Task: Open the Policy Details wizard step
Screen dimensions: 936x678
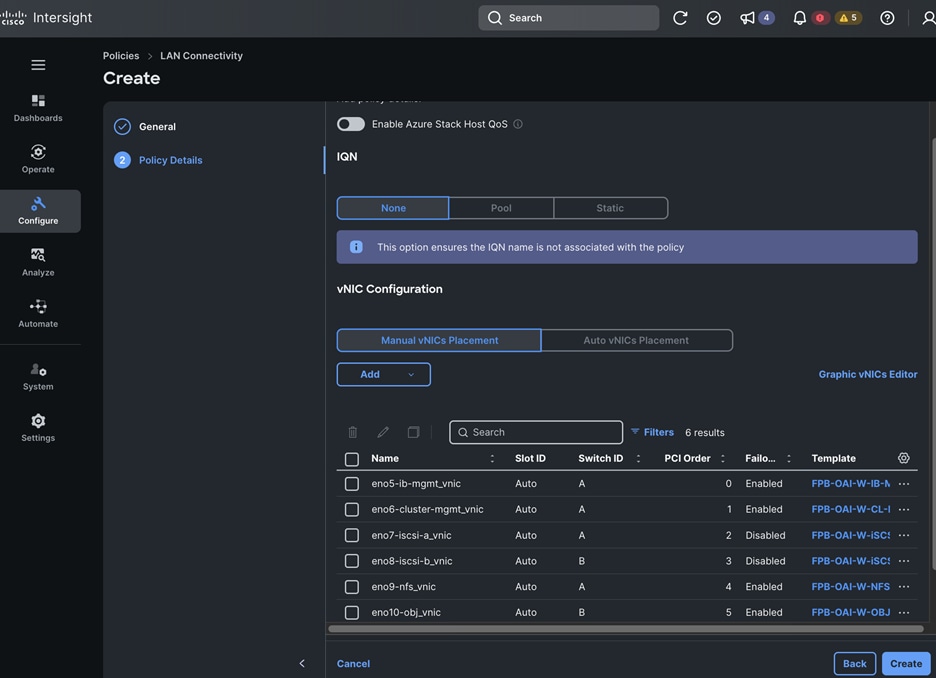Action: [x=158, y=160]
